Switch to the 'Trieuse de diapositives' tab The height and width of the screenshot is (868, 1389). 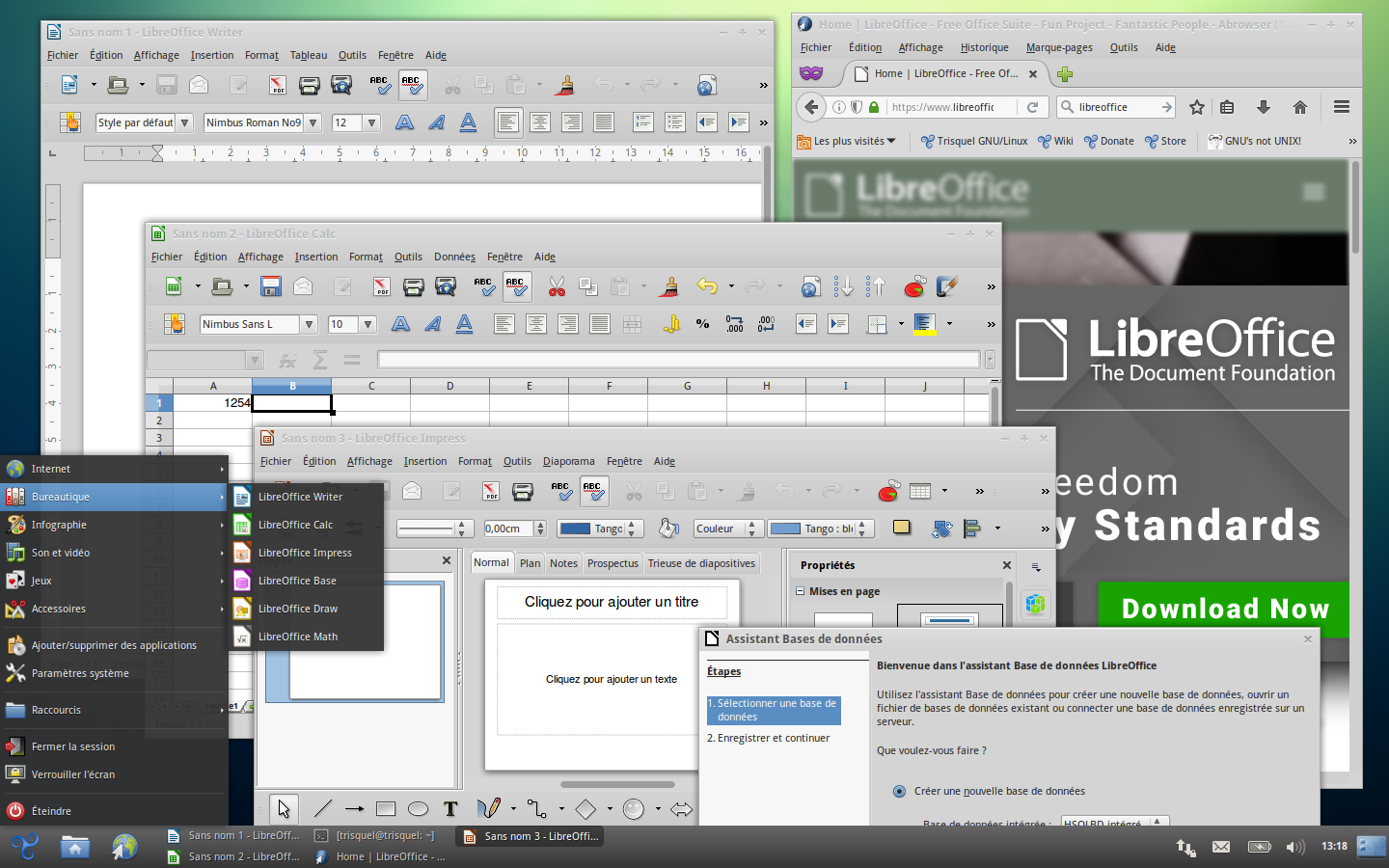(x=701, y=563)
